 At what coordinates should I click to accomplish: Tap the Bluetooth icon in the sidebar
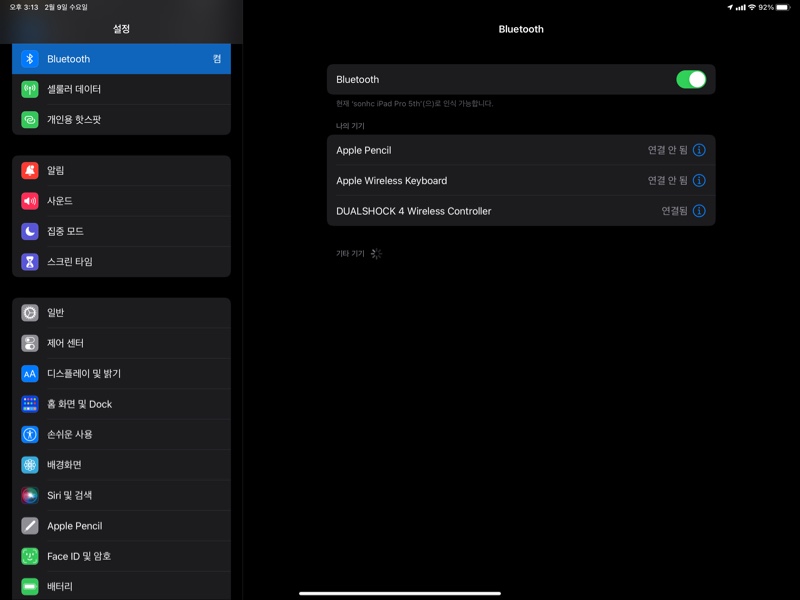click(x=30, y=59)
